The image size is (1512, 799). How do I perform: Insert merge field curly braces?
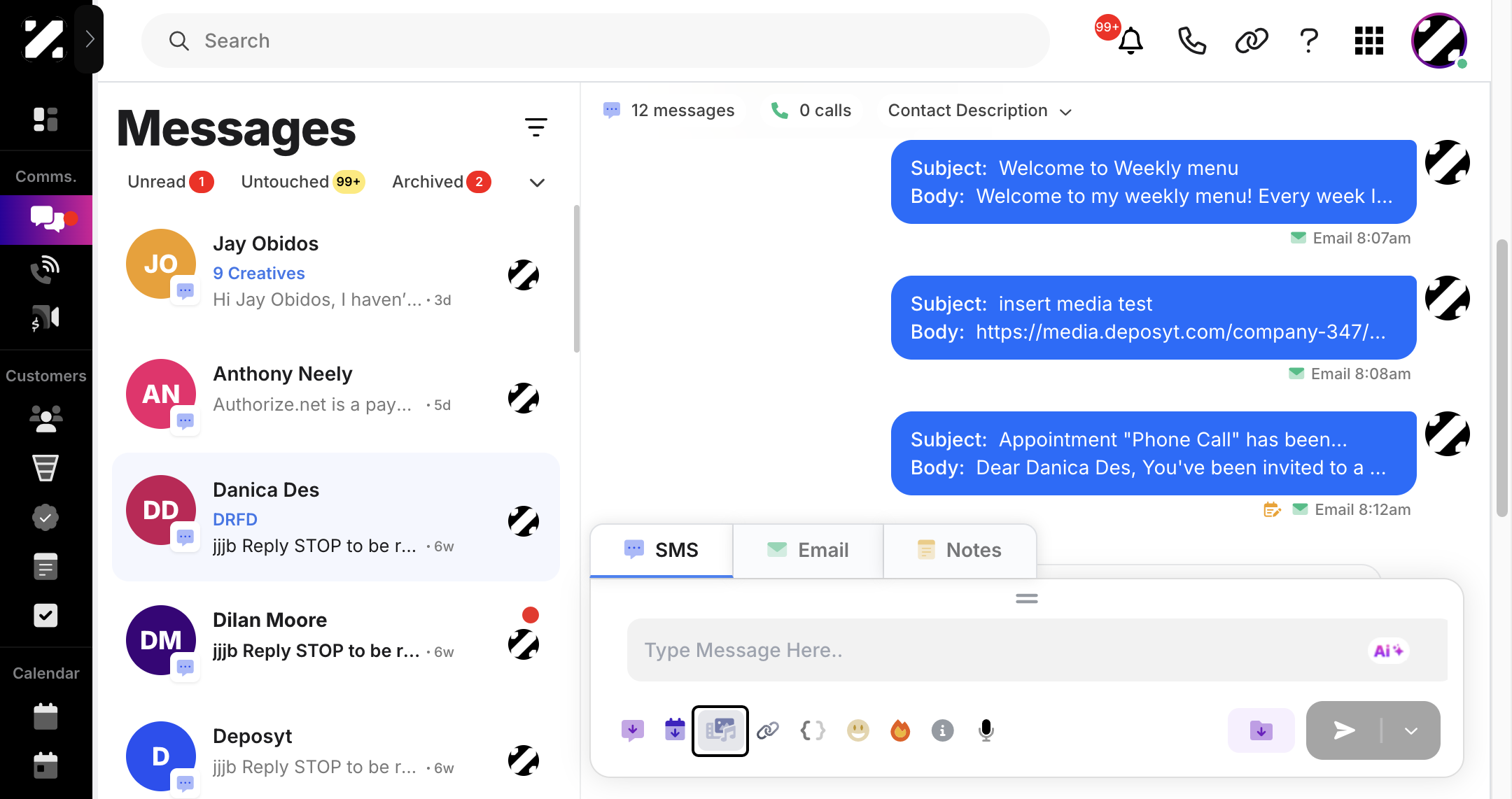click(x=813, y=731)
